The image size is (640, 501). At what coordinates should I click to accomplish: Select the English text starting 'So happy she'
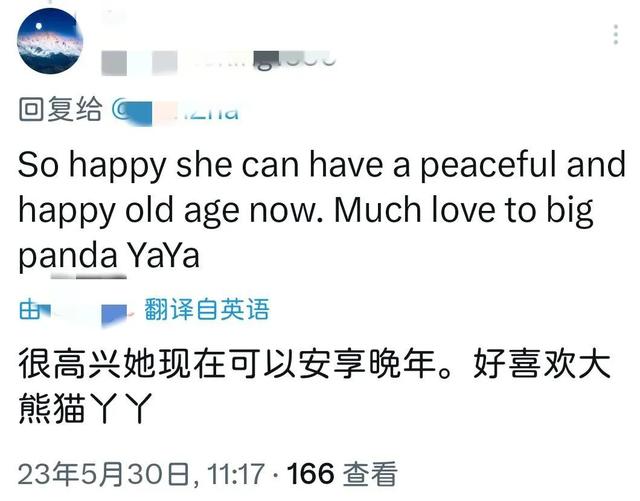tap(321, 209)
